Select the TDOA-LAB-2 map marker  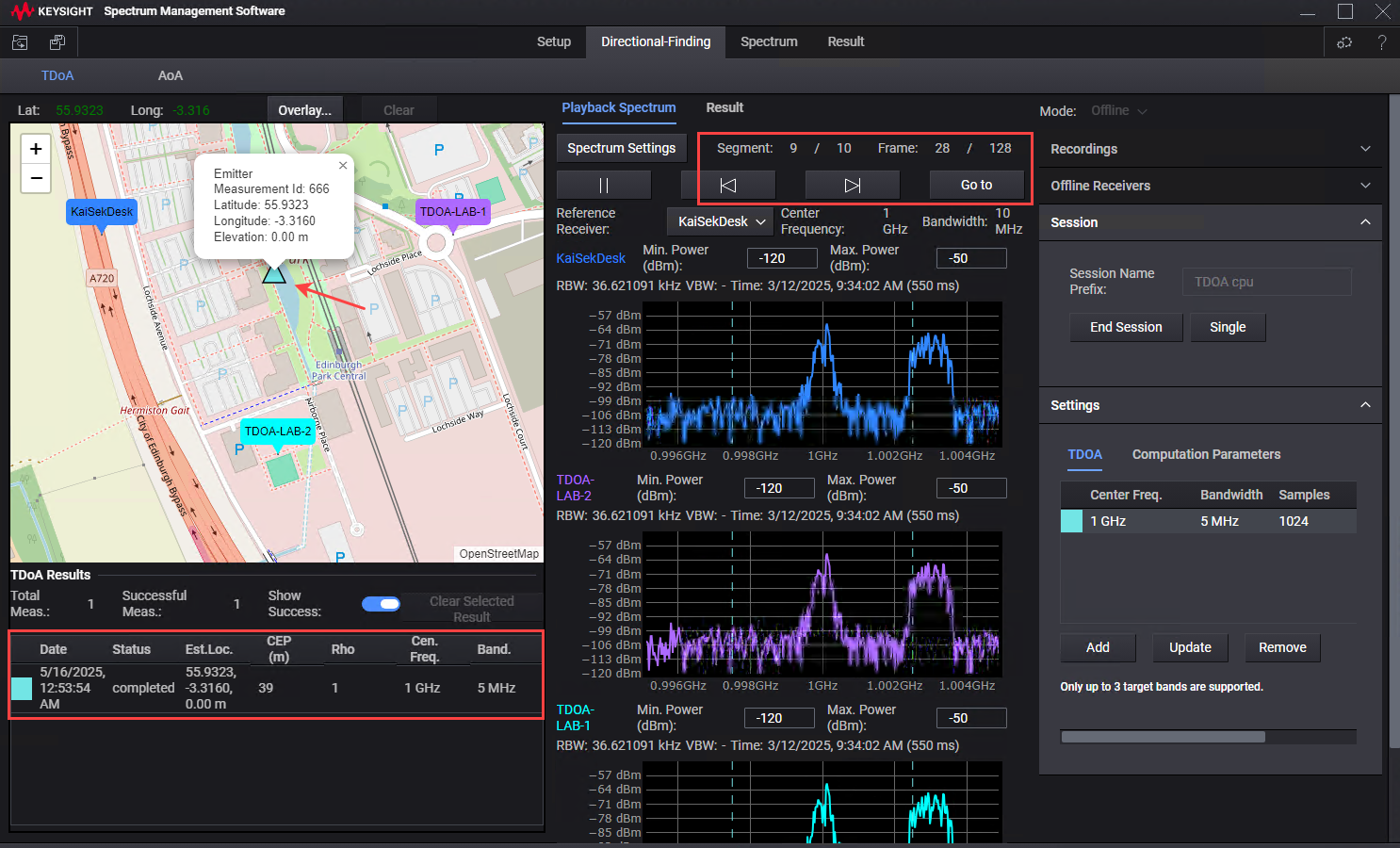tap(278, 432)
